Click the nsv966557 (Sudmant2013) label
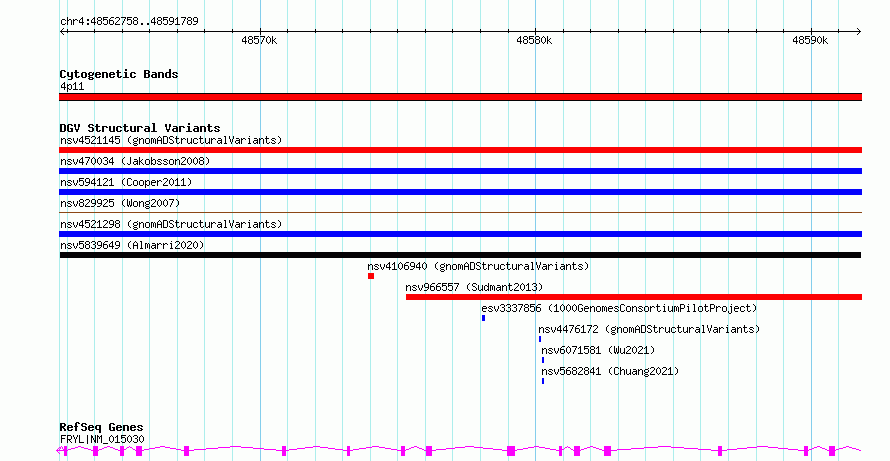Image resolution: width=890 pixels, height=461 pixels. (474, 287)
